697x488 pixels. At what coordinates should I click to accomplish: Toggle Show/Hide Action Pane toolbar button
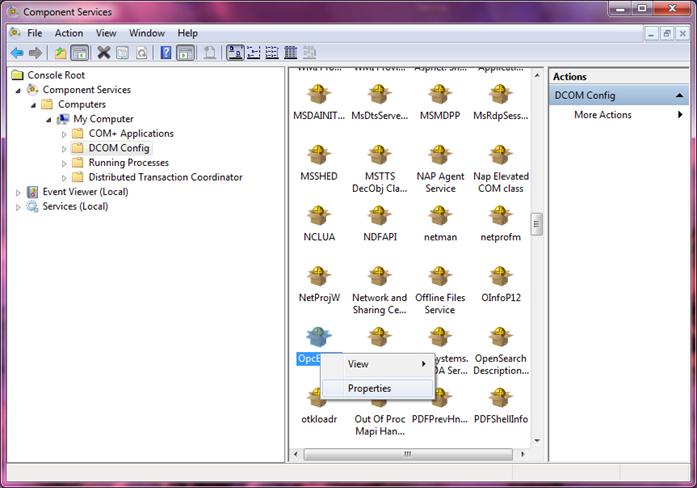tap(185, 53)
